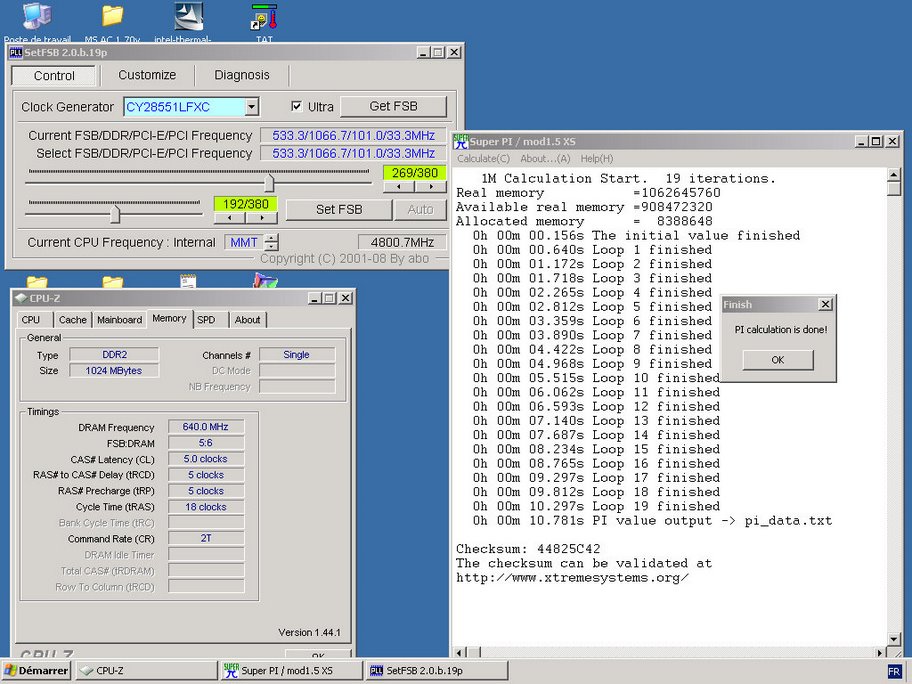Select the Memory tab in CPU-Z
The height and width of the screenshot is (684, 912).
point(169,318)
